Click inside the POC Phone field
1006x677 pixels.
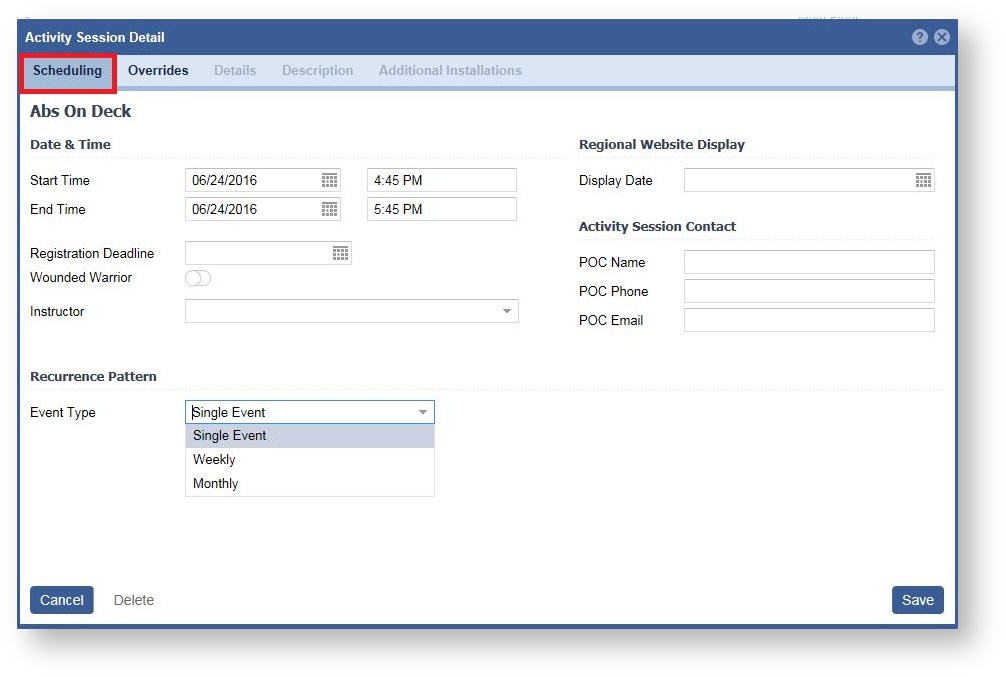click(x=808, y=291)
